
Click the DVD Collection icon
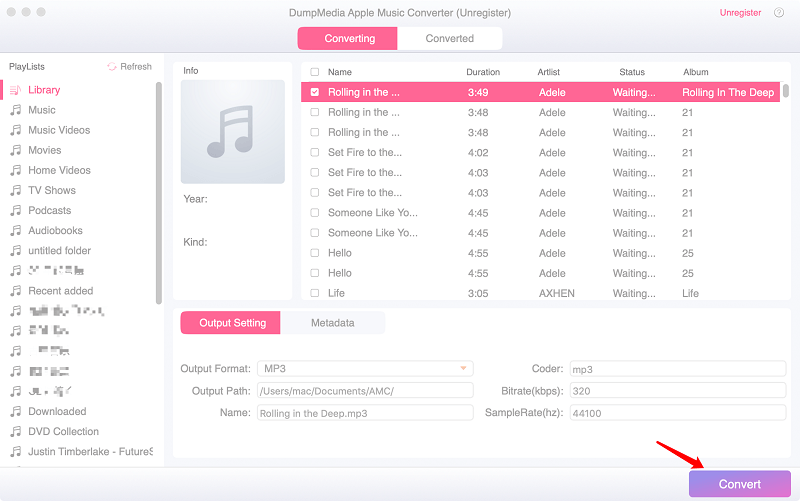(x=15, y=431)
